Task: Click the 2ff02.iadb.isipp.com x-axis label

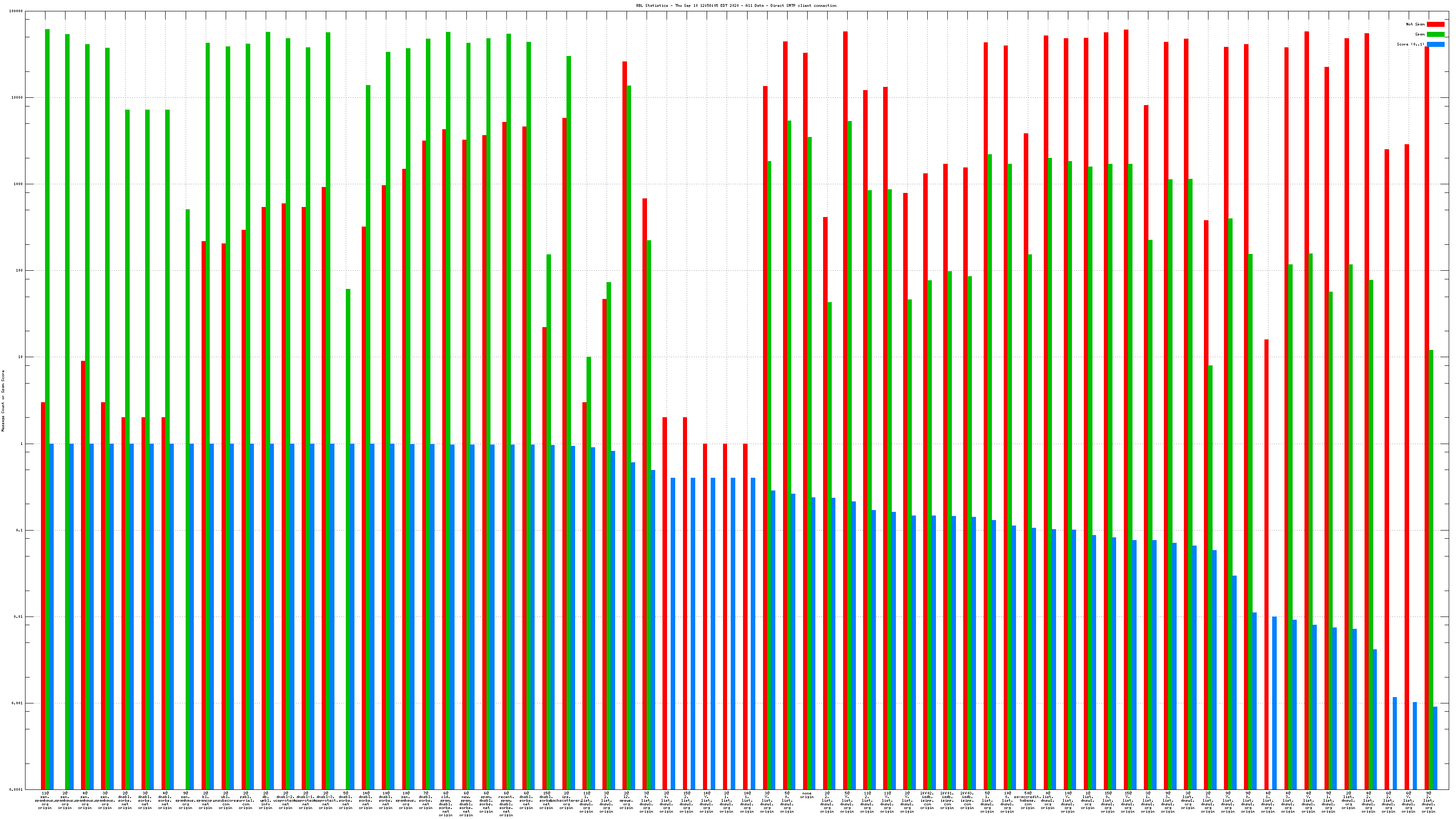Action: click(927, 800)
